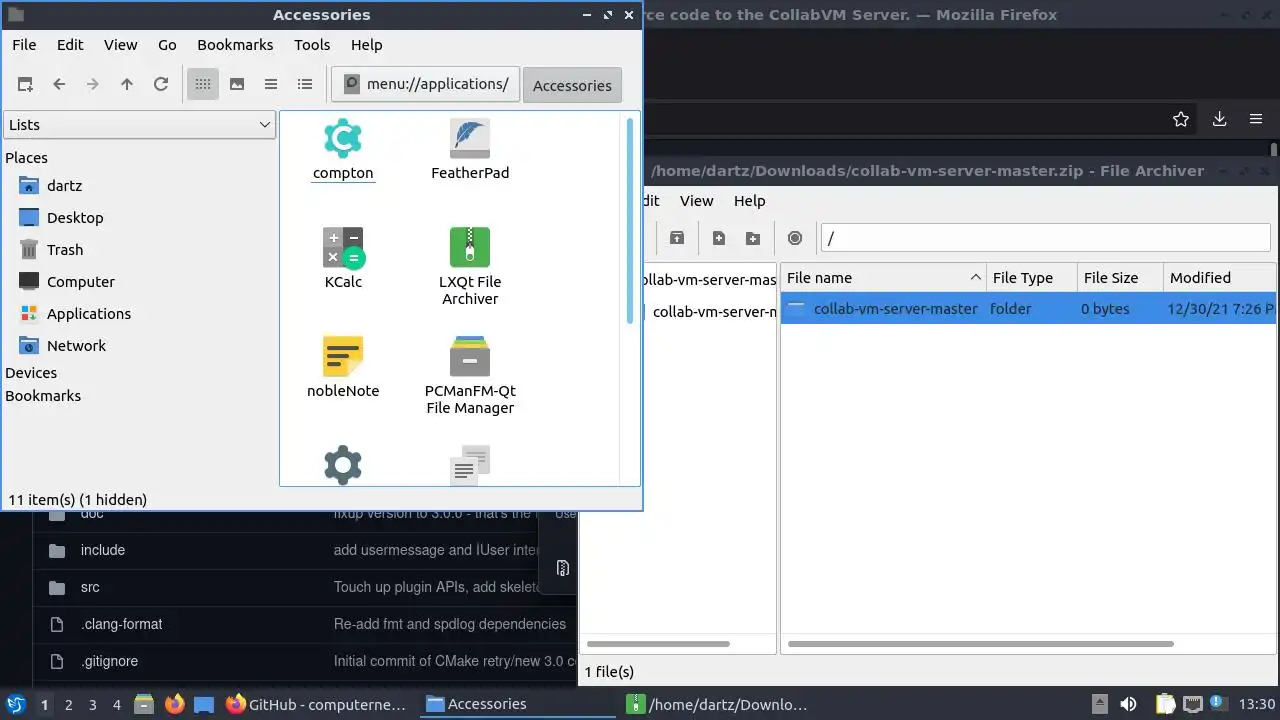Reload the Accessories folder view
Screen dimensions: 1280x720
161,85
